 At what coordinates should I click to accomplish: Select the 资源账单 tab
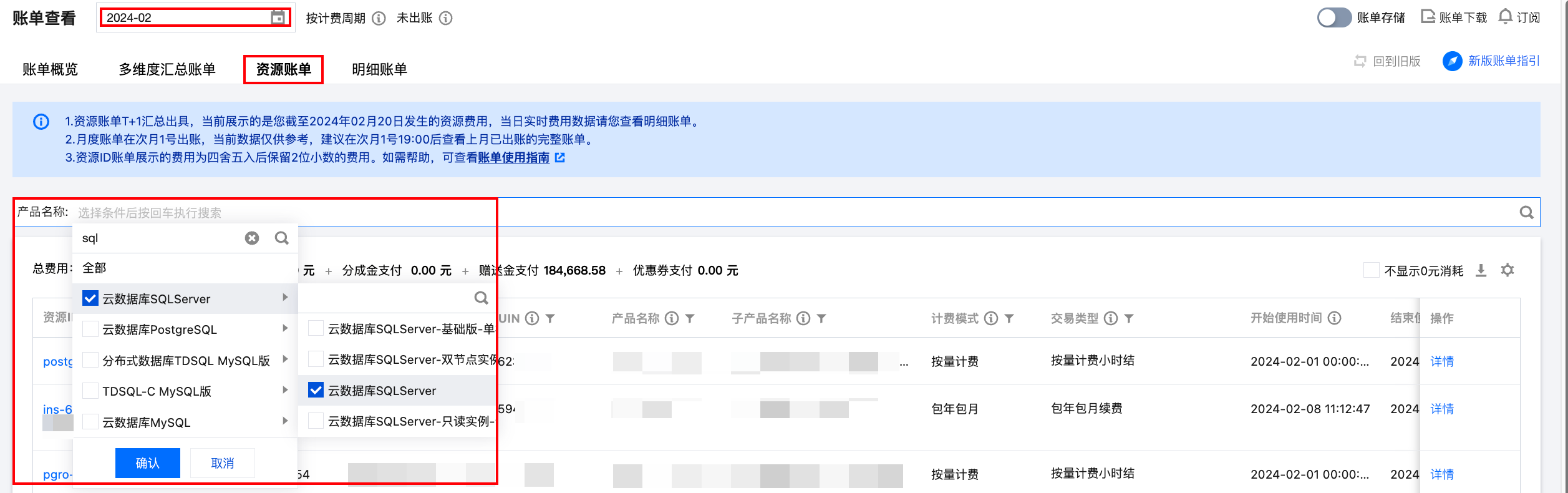point(284,69)
